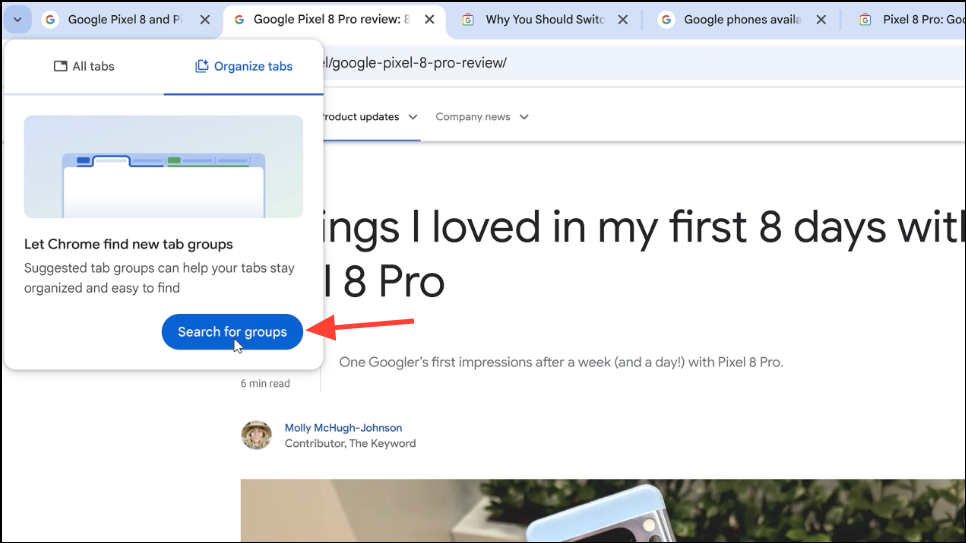Click the Google favicon on first tab
Image resolution: width=966 pixels, height=543 pixels.
tap(51, 20)
